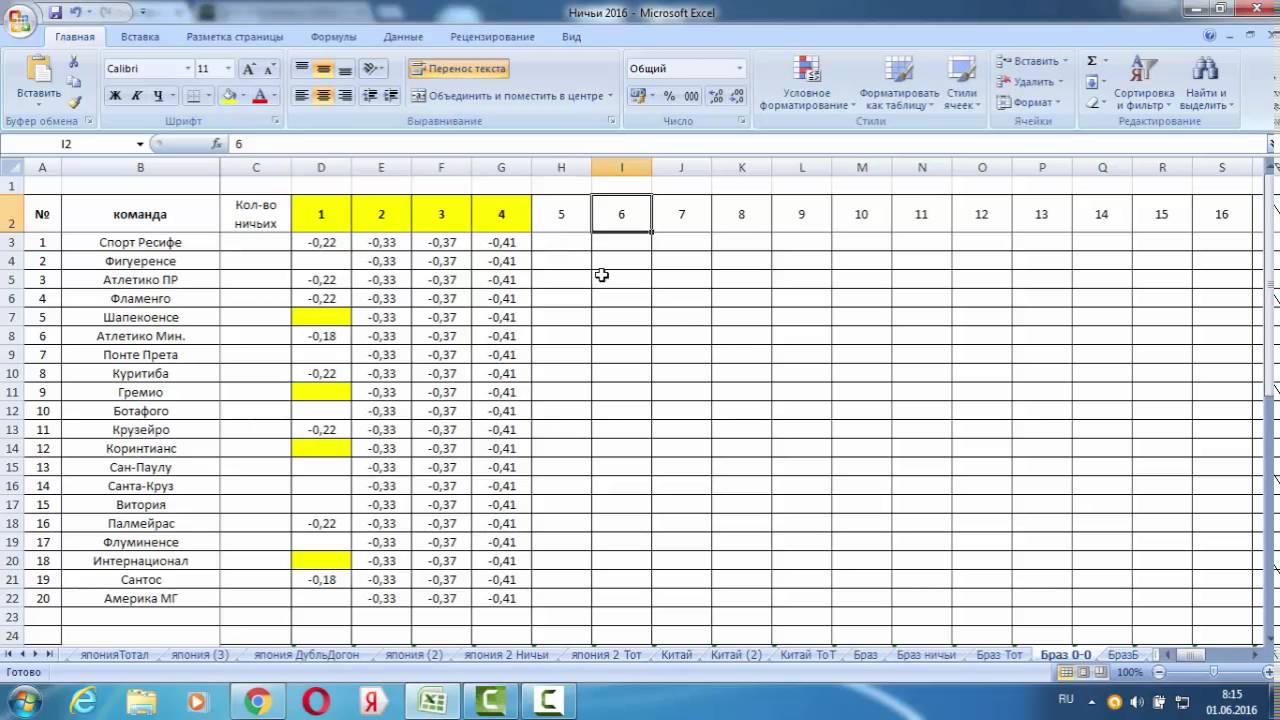Viewport: 1280px width, 720px height.
Task: Open the Name Box dropdown arrow
Action: [140, 144]
